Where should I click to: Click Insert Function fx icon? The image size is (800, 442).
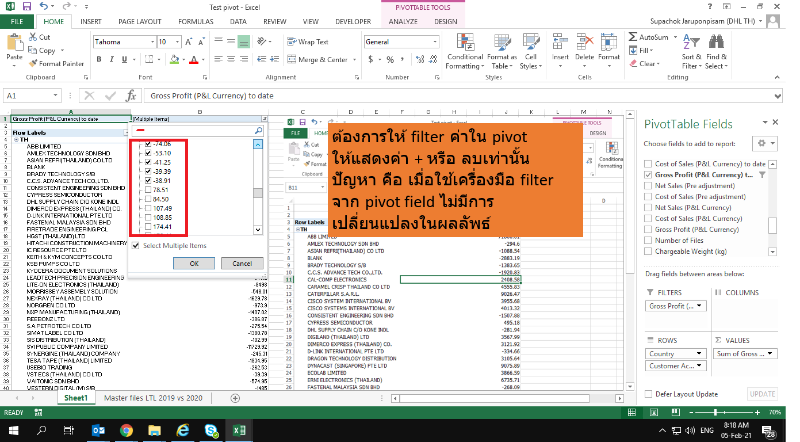(131, 95)
